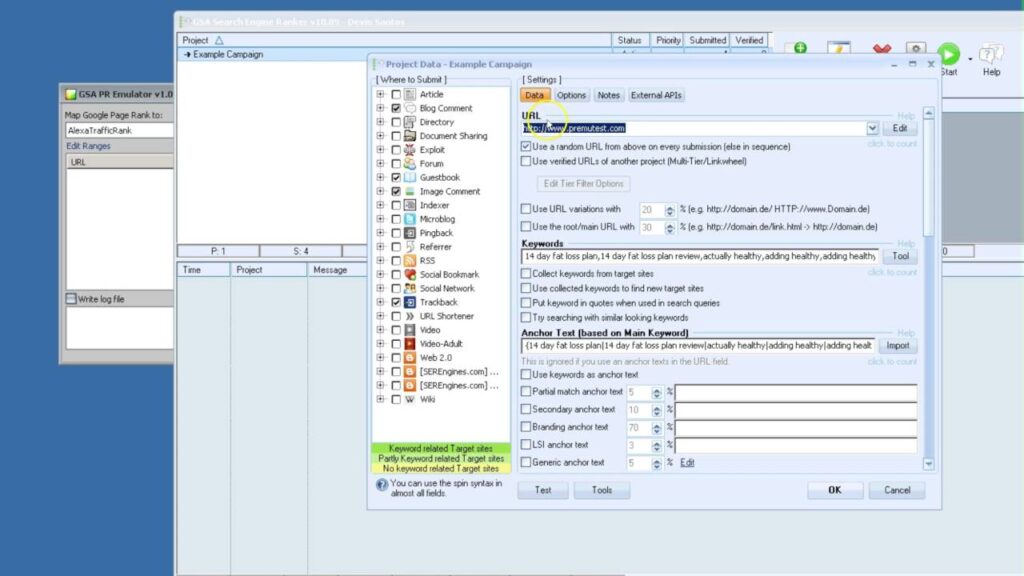Click the Indexer engine icon
The image size is (1024, 576).
coord(410,205)
